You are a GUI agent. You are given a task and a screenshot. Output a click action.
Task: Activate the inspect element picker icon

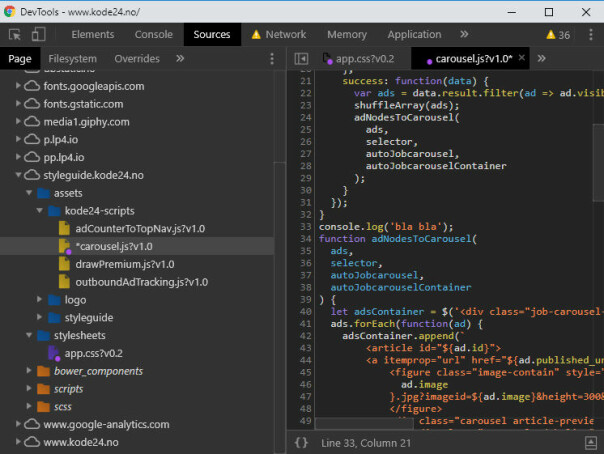click(15, 35)
